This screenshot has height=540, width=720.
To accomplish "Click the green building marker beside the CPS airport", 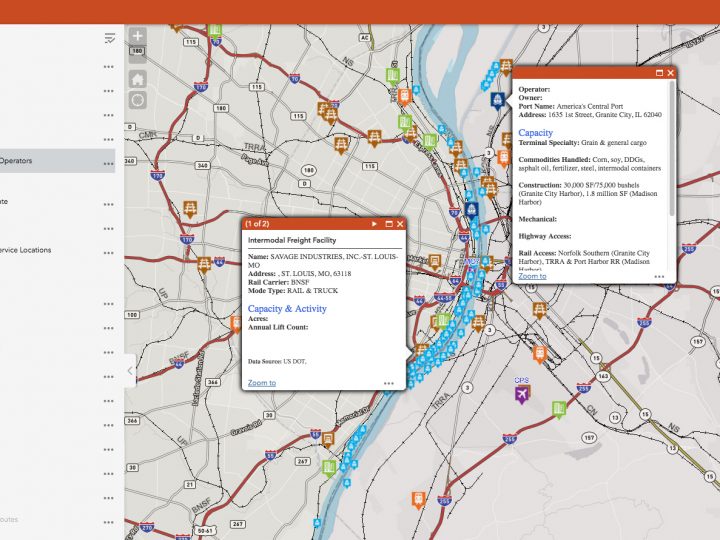I will point(559,408).
